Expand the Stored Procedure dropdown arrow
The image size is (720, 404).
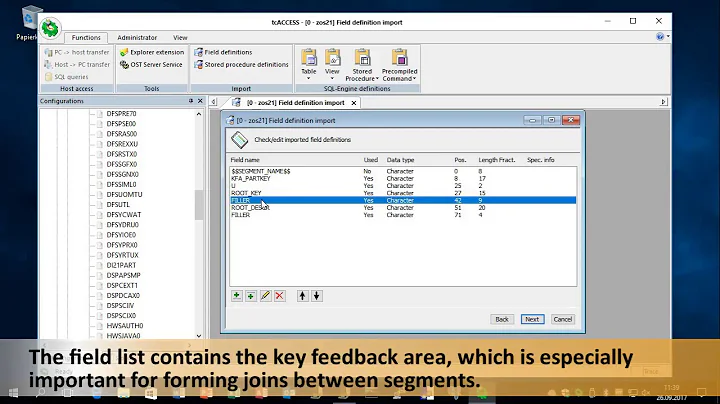click(x=377, y=79)
